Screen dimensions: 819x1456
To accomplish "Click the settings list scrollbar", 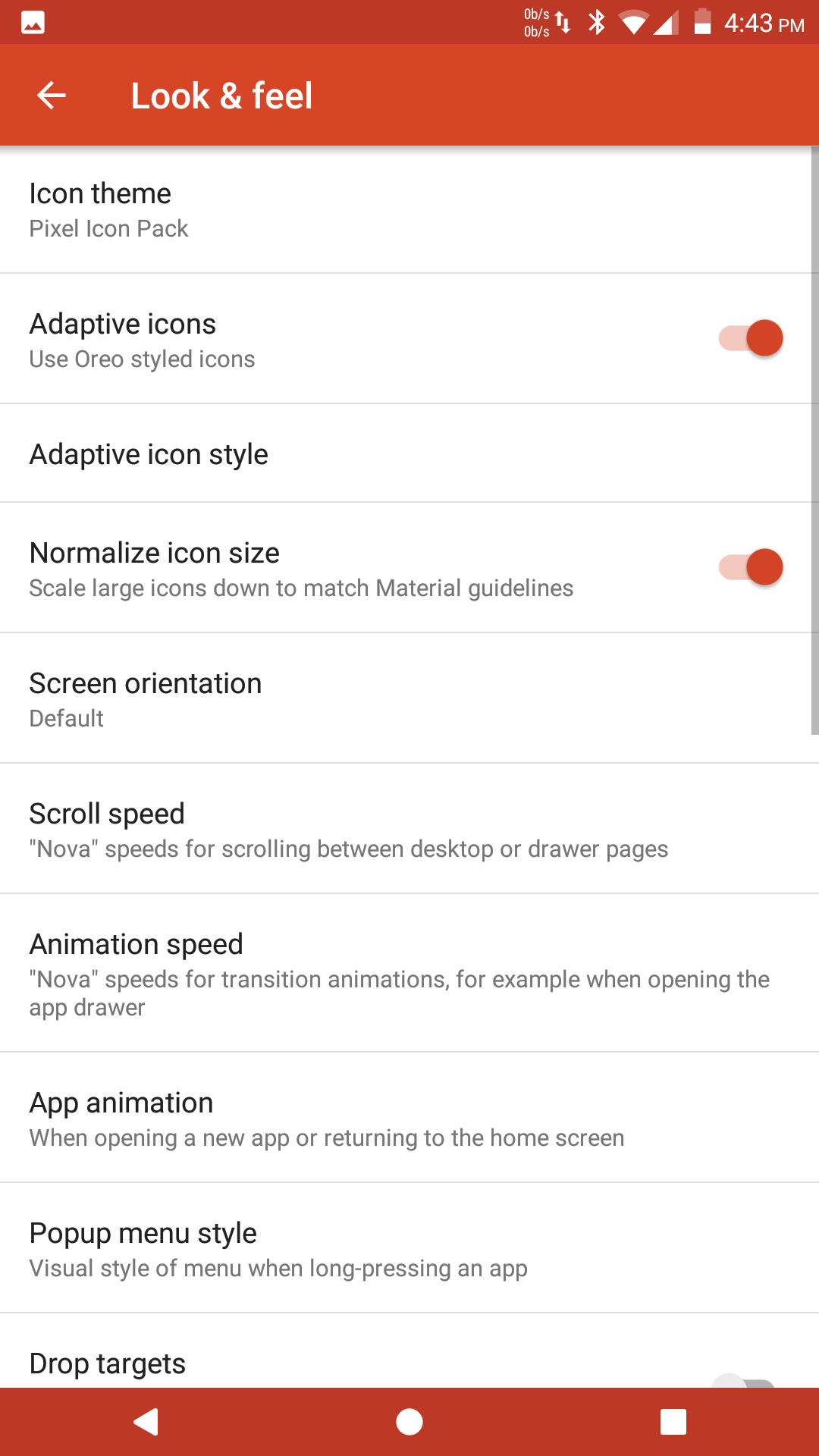I will click(815, 441).
